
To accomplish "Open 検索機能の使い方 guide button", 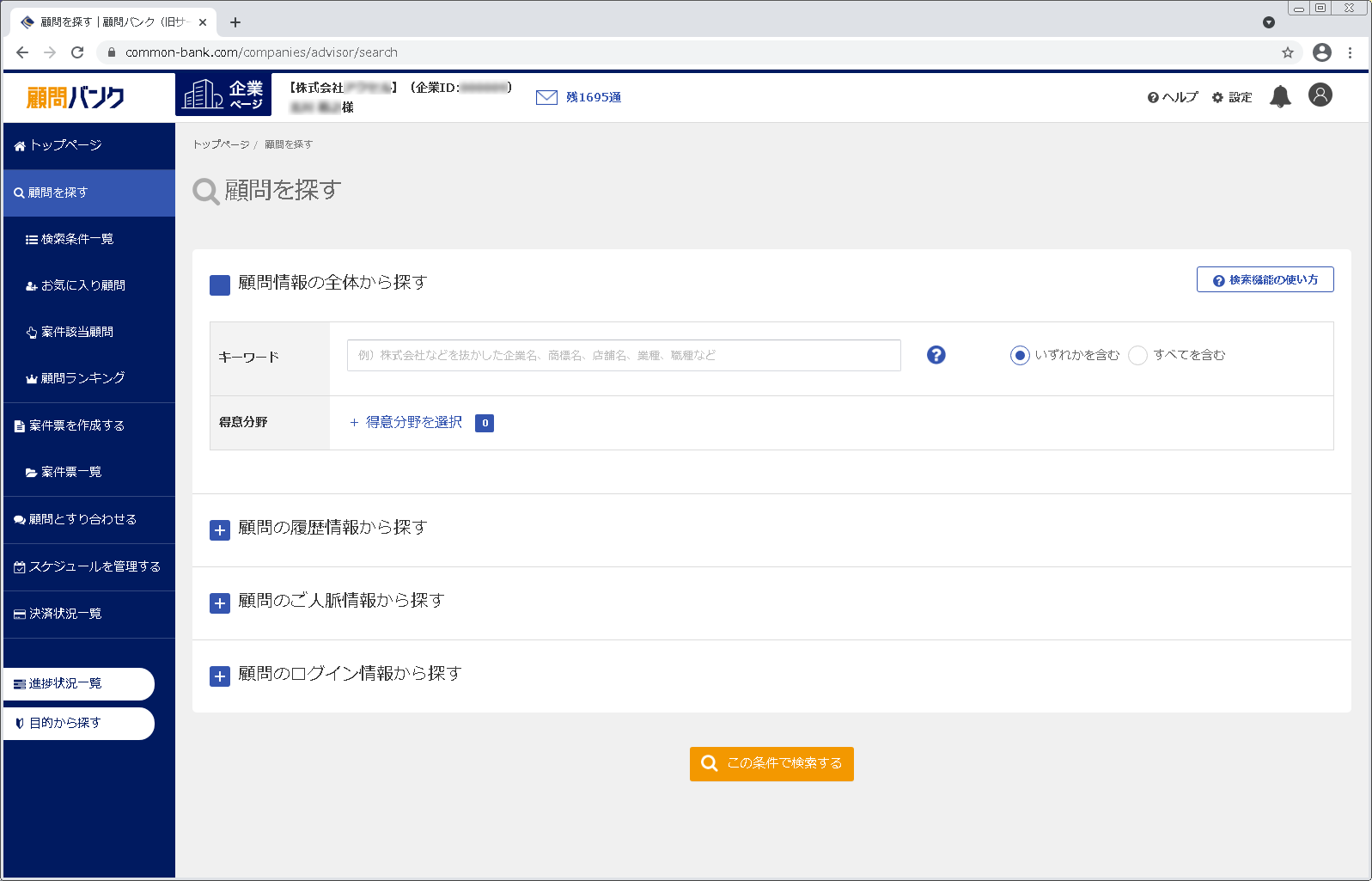I will [x=1265, y=279].
